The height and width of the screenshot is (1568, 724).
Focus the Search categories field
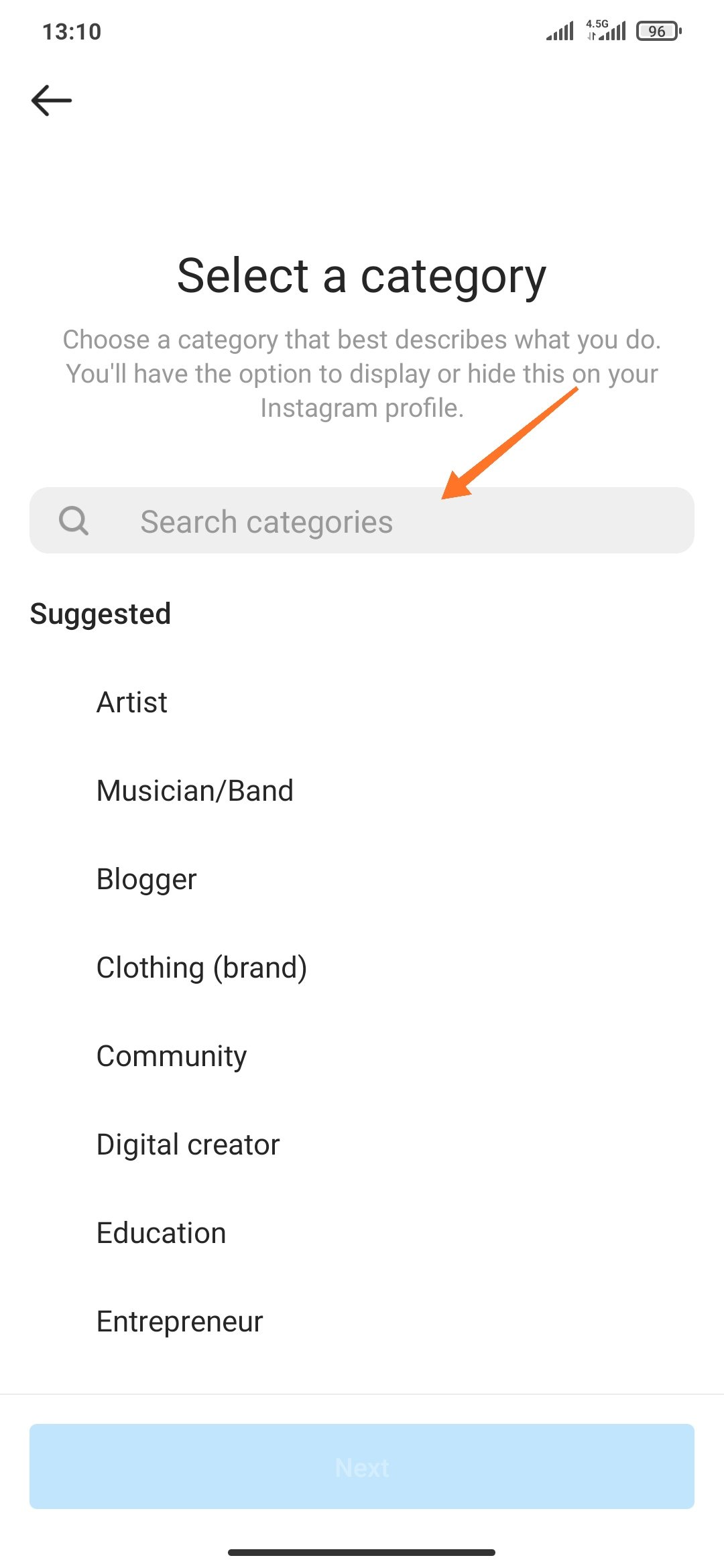375,521
